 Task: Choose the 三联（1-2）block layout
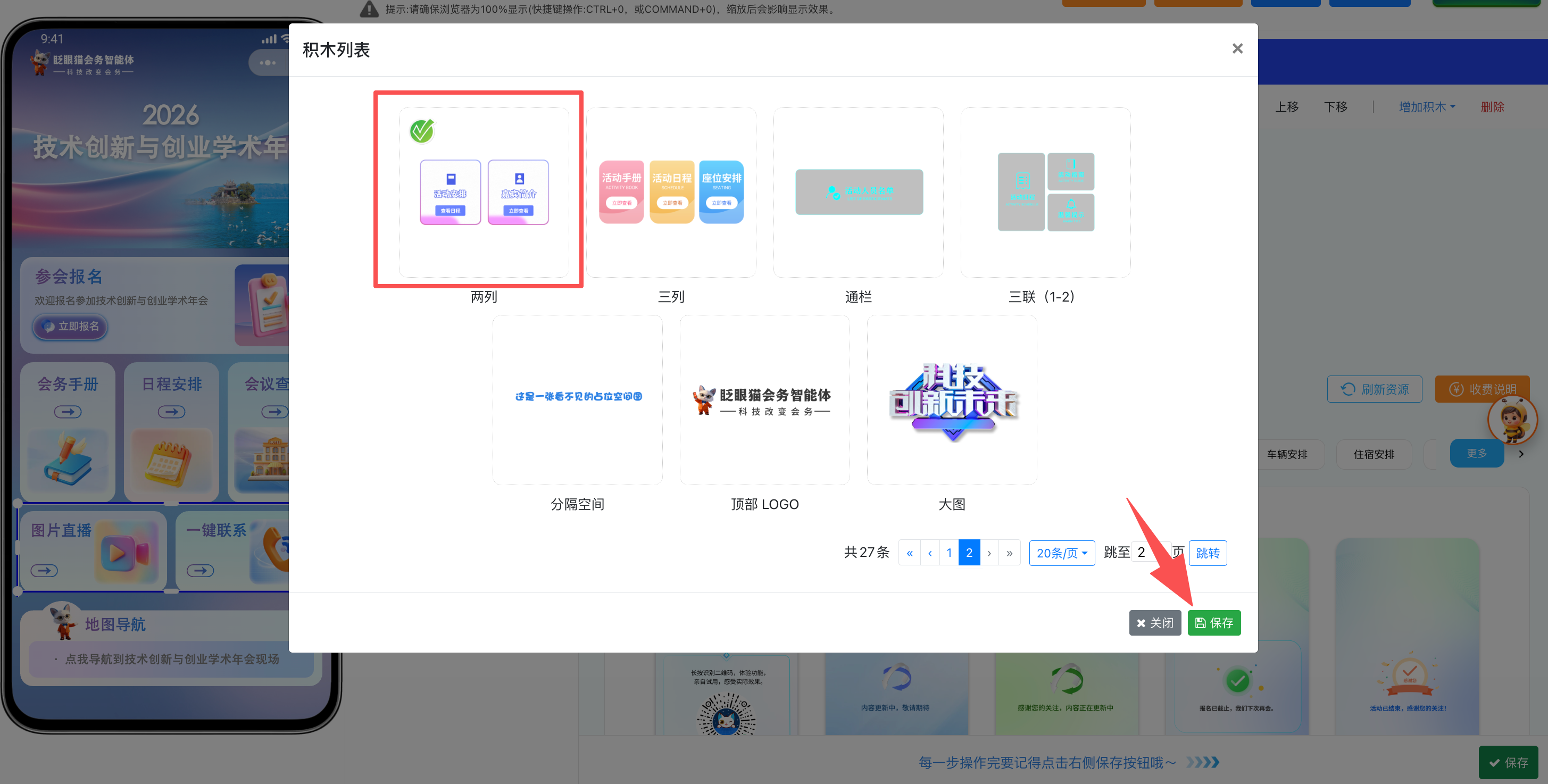1045,192
